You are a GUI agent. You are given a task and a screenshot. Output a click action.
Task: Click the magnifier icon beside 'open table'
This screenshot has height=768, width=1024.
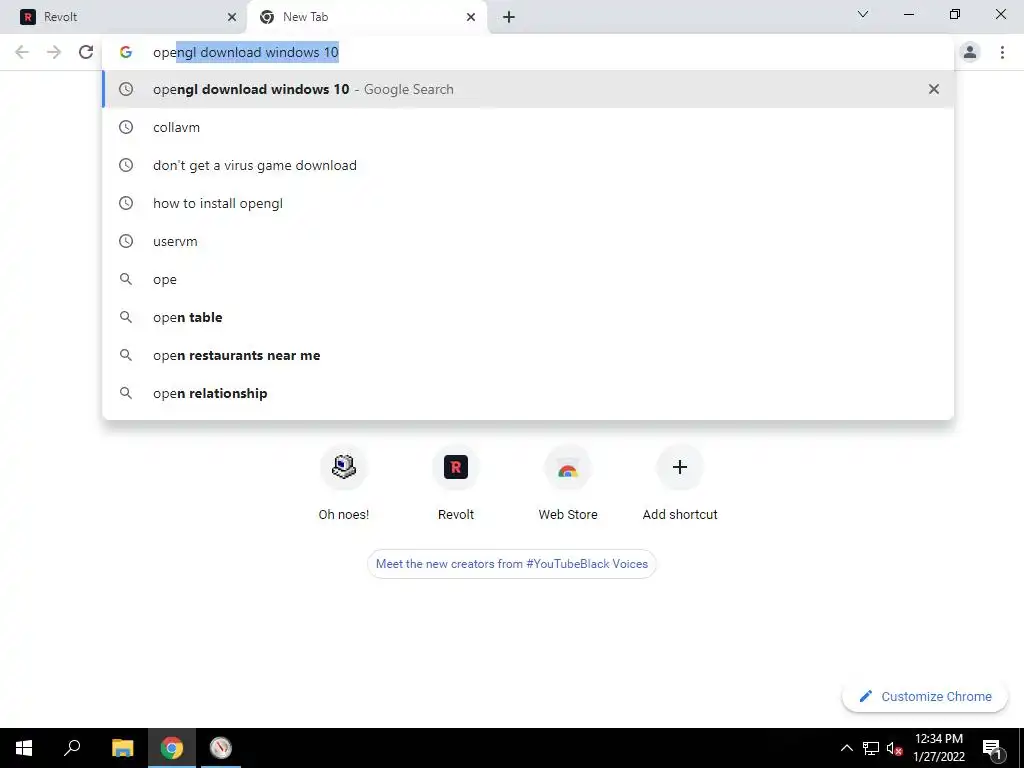pyautogui.click(x=126, y=317)
